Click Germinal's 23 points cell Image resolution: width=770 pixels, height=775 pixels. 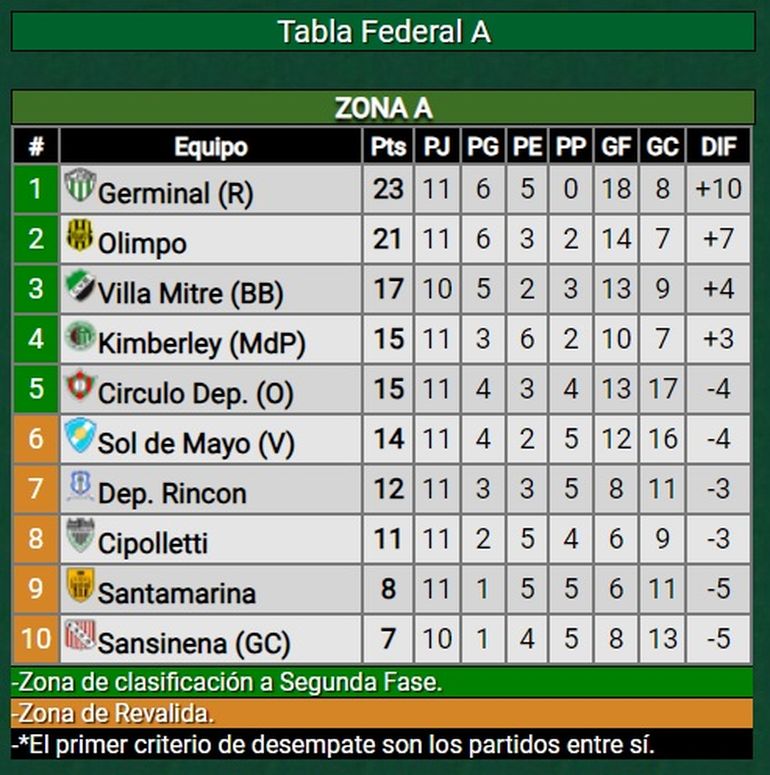pos(388,189)
